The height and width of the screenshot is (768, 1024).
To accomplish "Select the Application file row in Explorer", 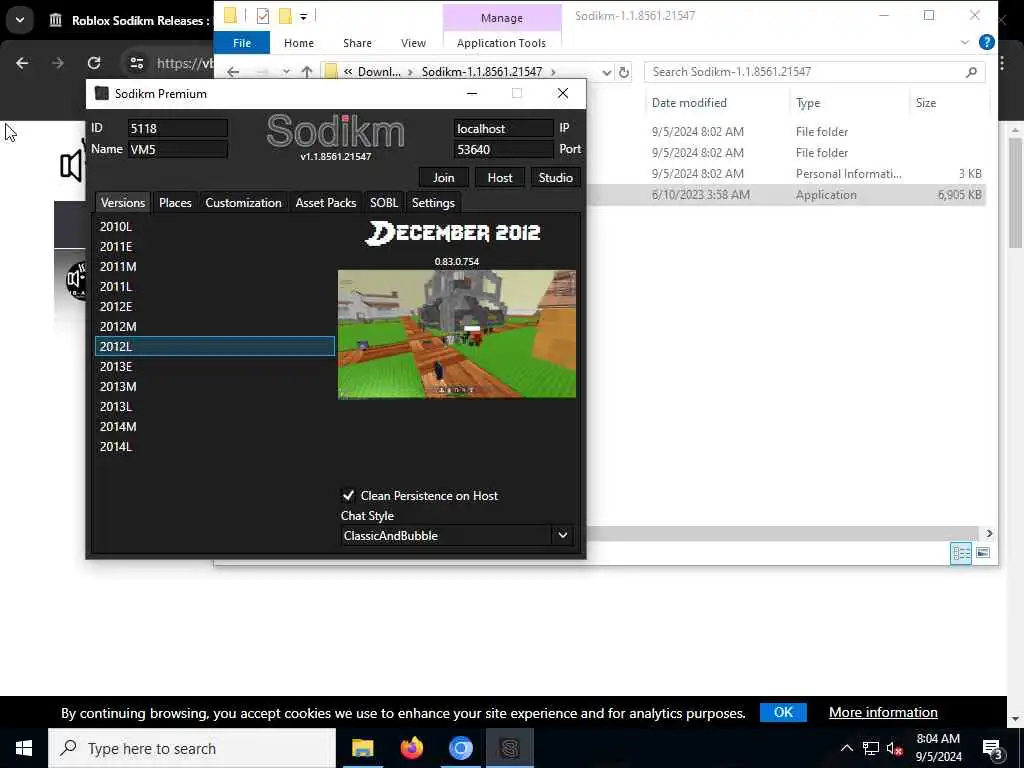I will [786, 195].
